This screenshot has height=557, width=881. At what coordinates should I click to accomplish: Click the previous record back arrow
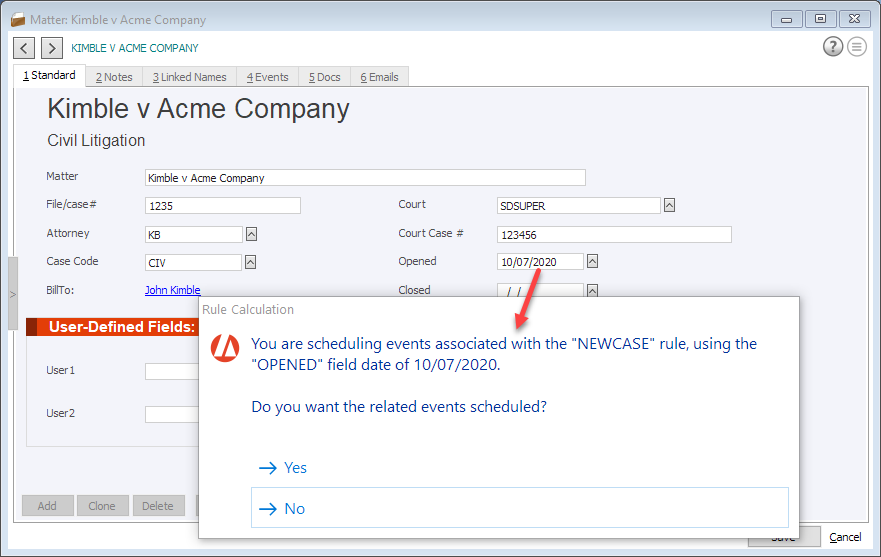24,48
